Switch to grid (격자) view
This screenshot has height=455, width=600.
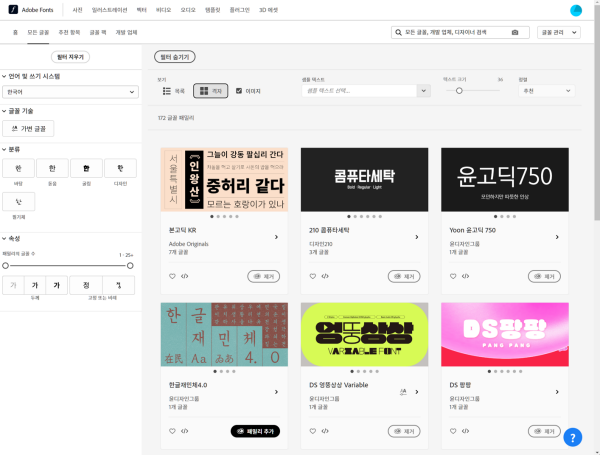pyautogui.click(x=210, y=91)
